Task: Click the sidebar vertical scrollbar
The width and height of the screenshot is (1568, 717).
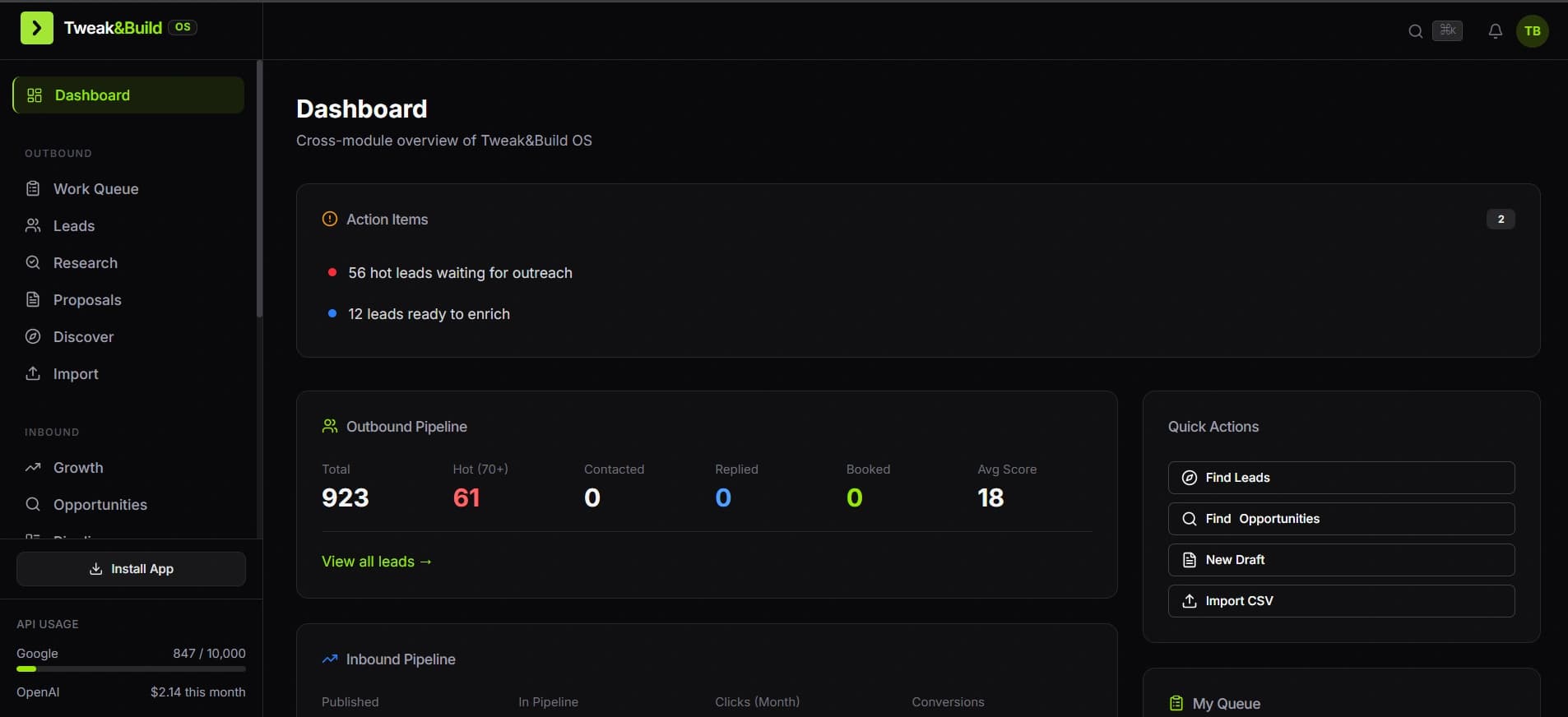Action: click(x=260, y=189)
